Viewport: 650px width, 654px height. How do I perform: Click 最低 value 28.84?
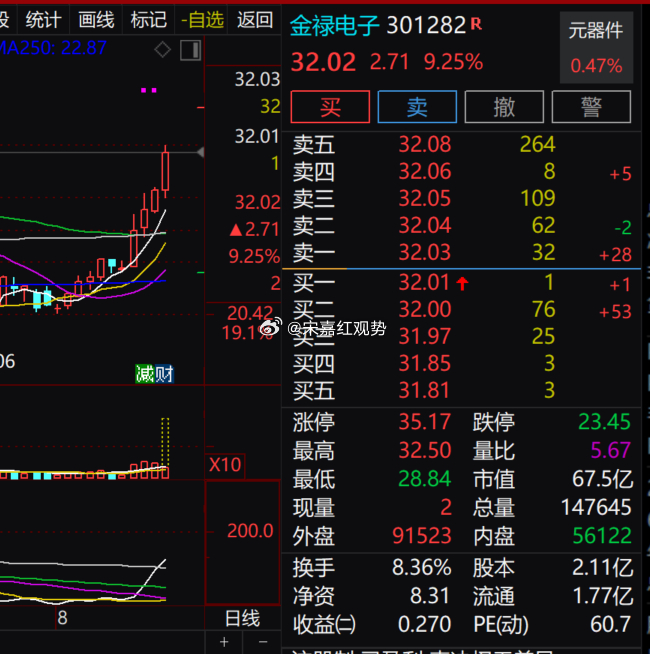425,479
